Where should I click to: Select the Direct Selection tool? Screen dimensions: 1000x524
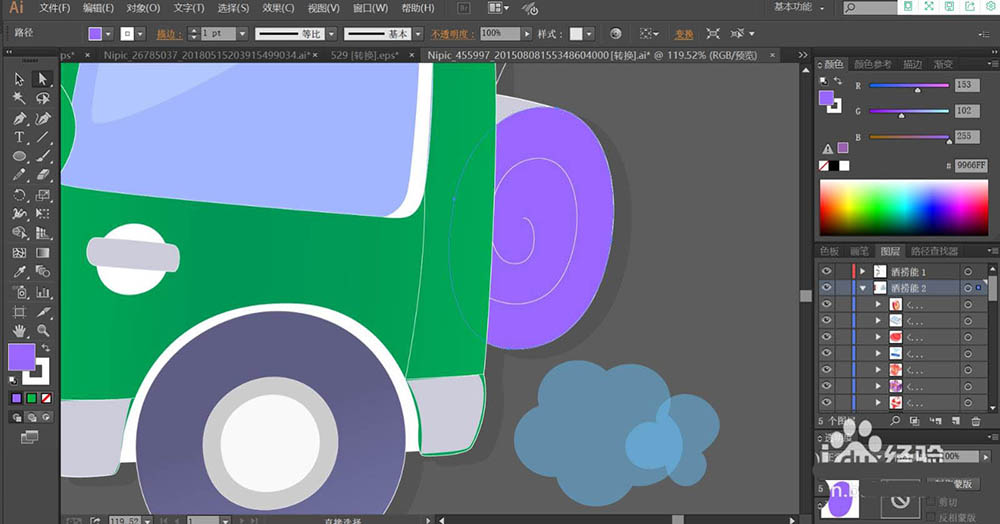point(42,79)
